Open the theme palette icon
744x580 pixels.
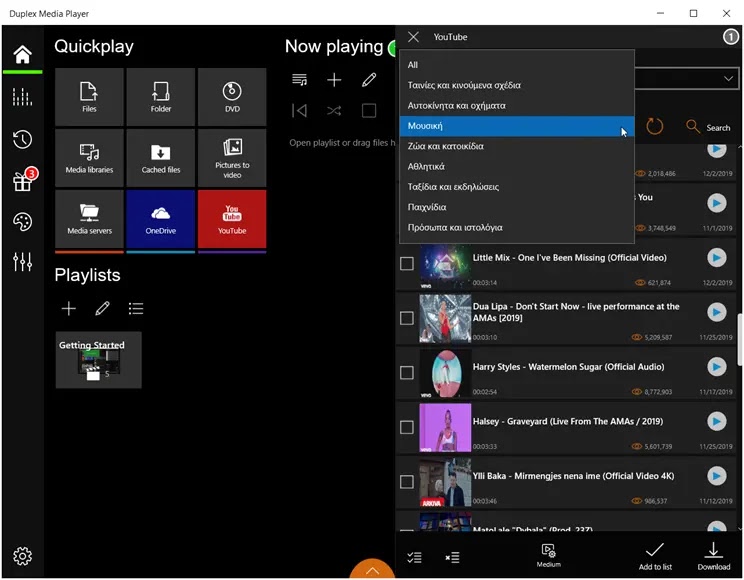[x=22, y=221]
